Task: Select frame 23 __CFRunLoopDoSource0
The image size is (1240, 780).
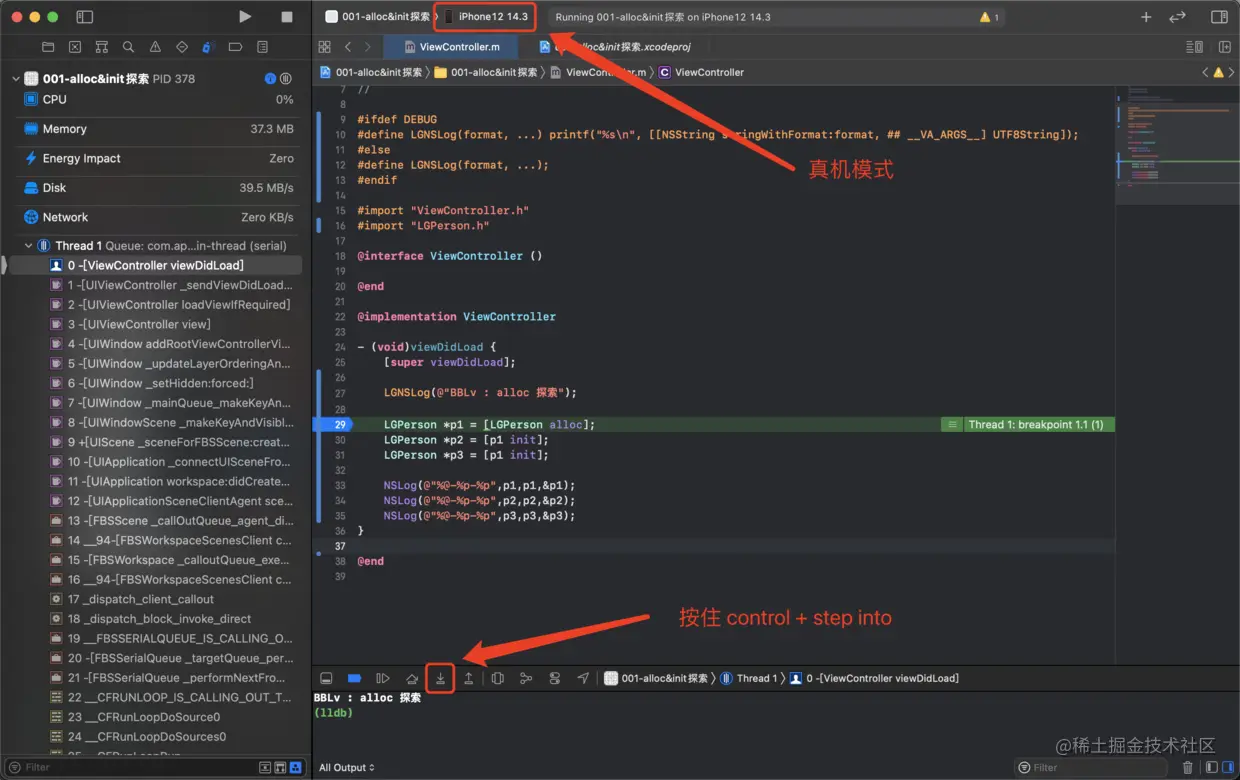Action: 155,717
